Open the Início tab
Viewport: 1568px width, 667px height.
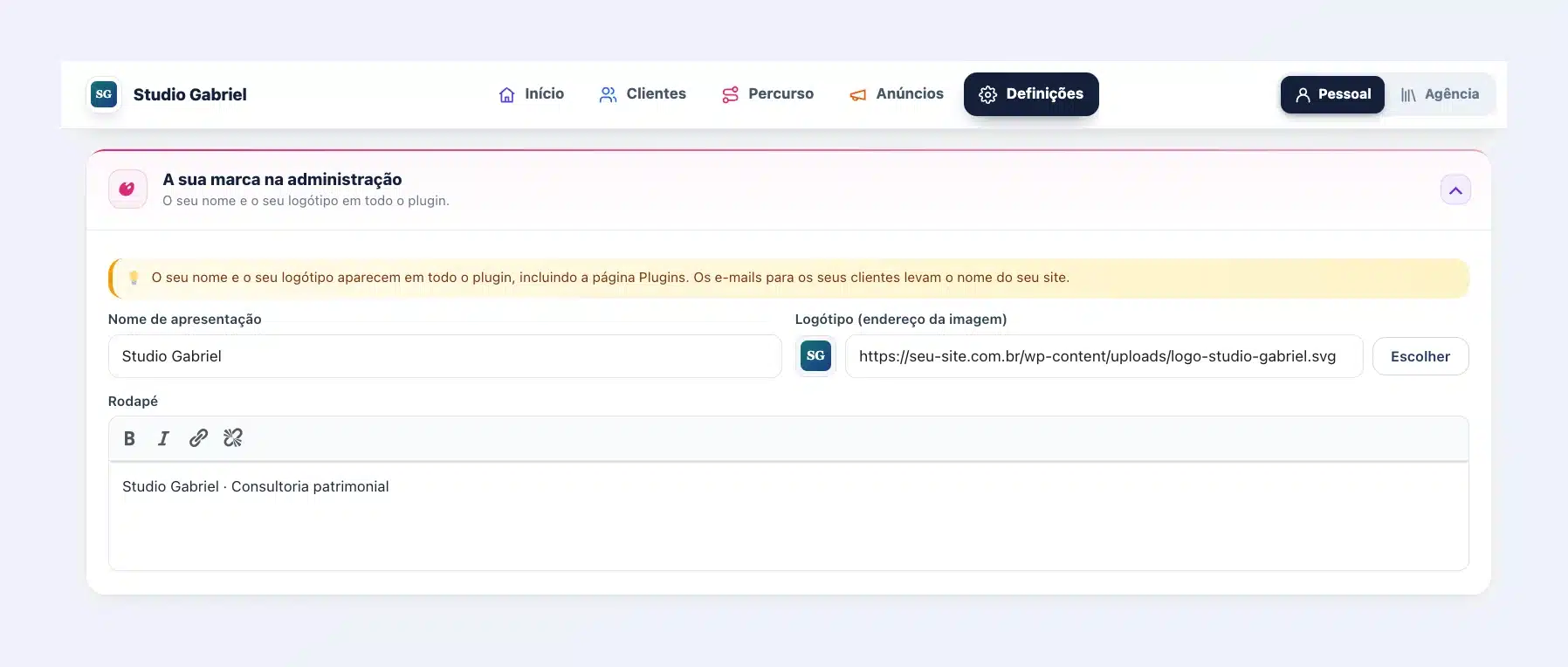point(531,94)
